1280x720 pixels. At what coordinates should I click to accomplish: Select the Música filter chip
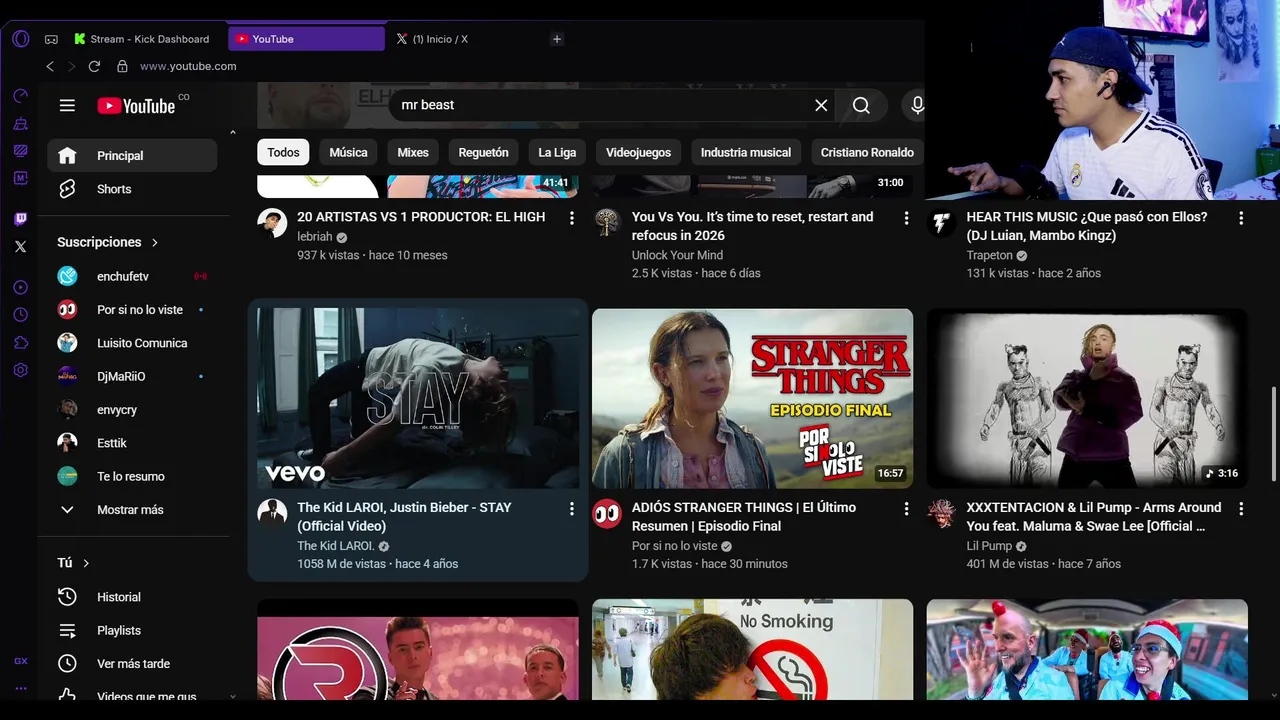click(348, 152)
